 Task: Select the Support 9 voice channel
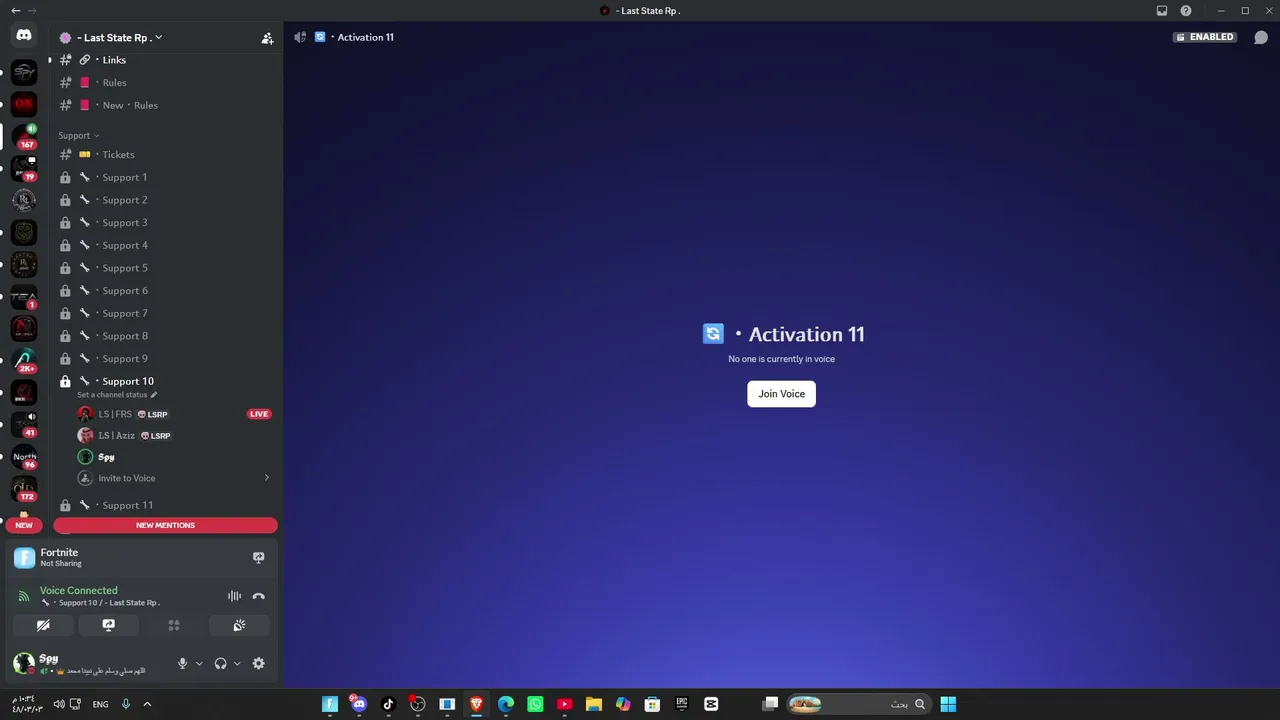(x=165, y=359)
